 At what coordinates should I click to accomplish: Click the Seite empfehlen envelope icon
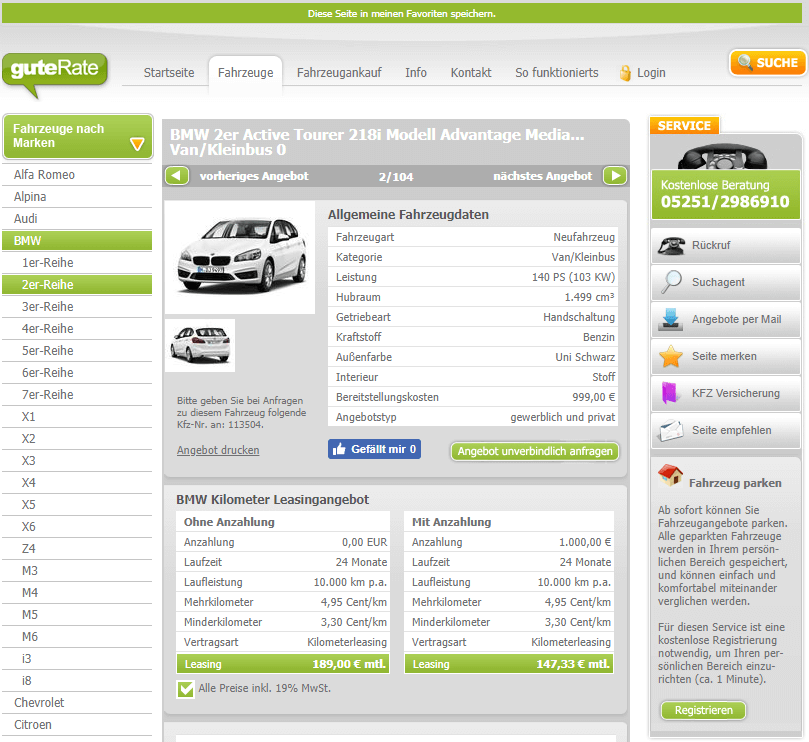671,430
